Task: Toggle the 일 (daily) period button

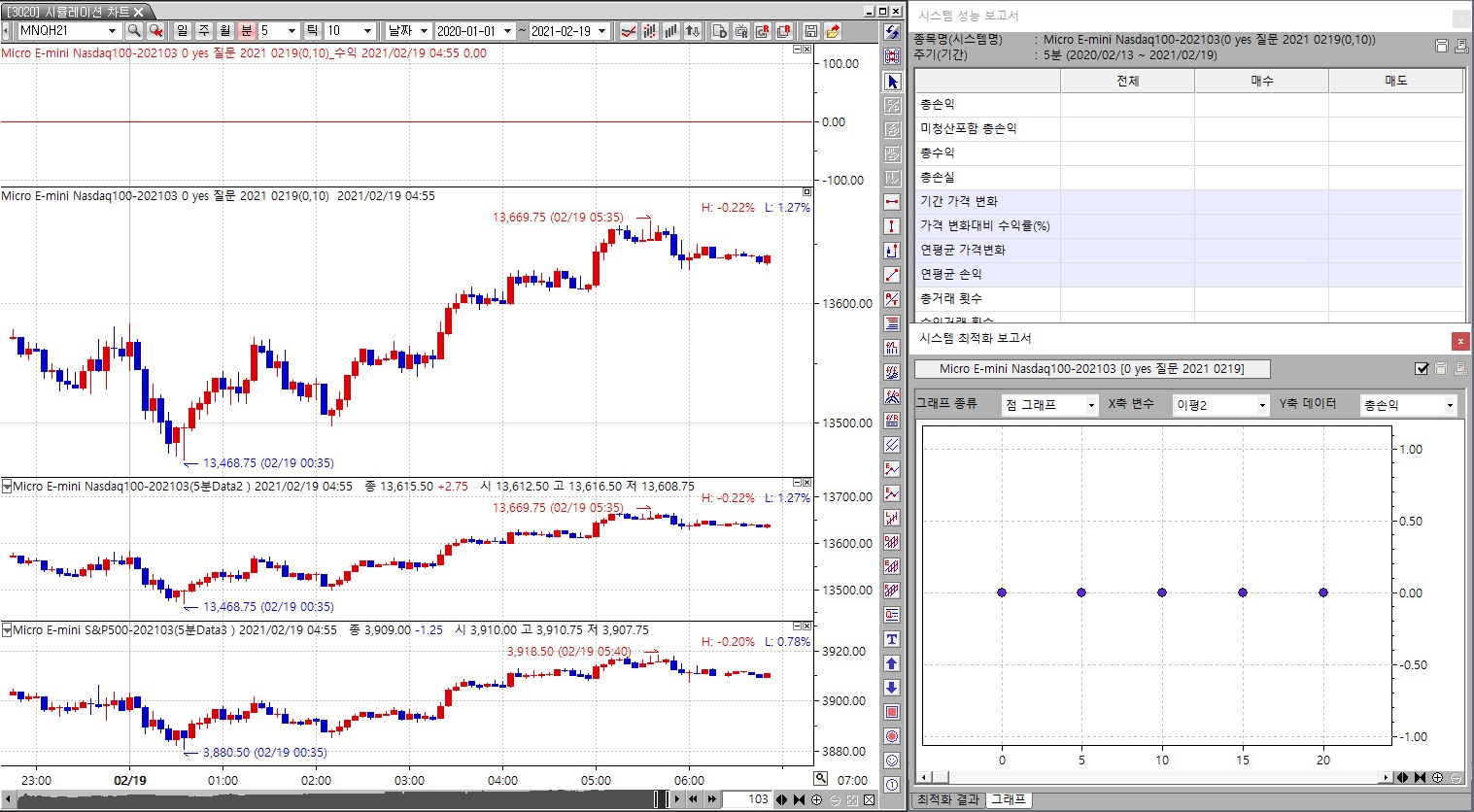Action: pyautogui.click(x=182, y=31)
